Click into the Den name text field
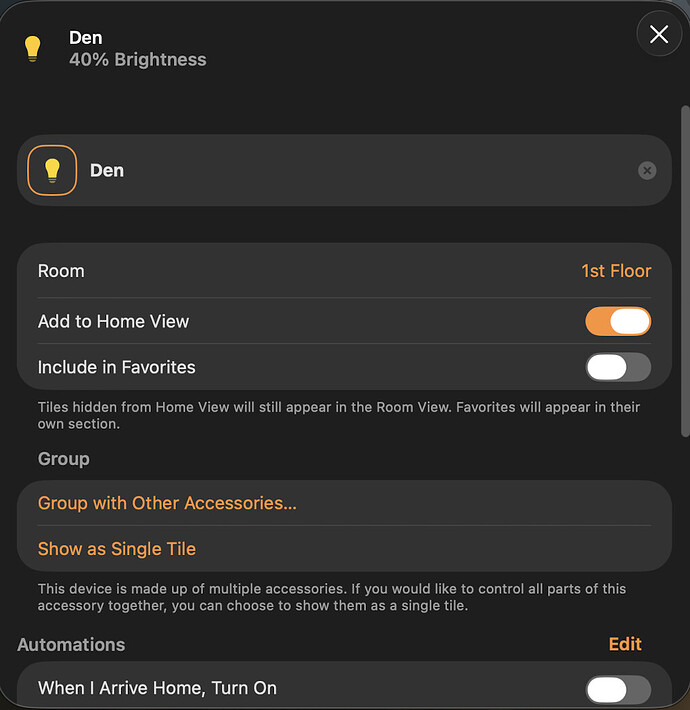Screen dimensions: 690x710 coord(350,171)
